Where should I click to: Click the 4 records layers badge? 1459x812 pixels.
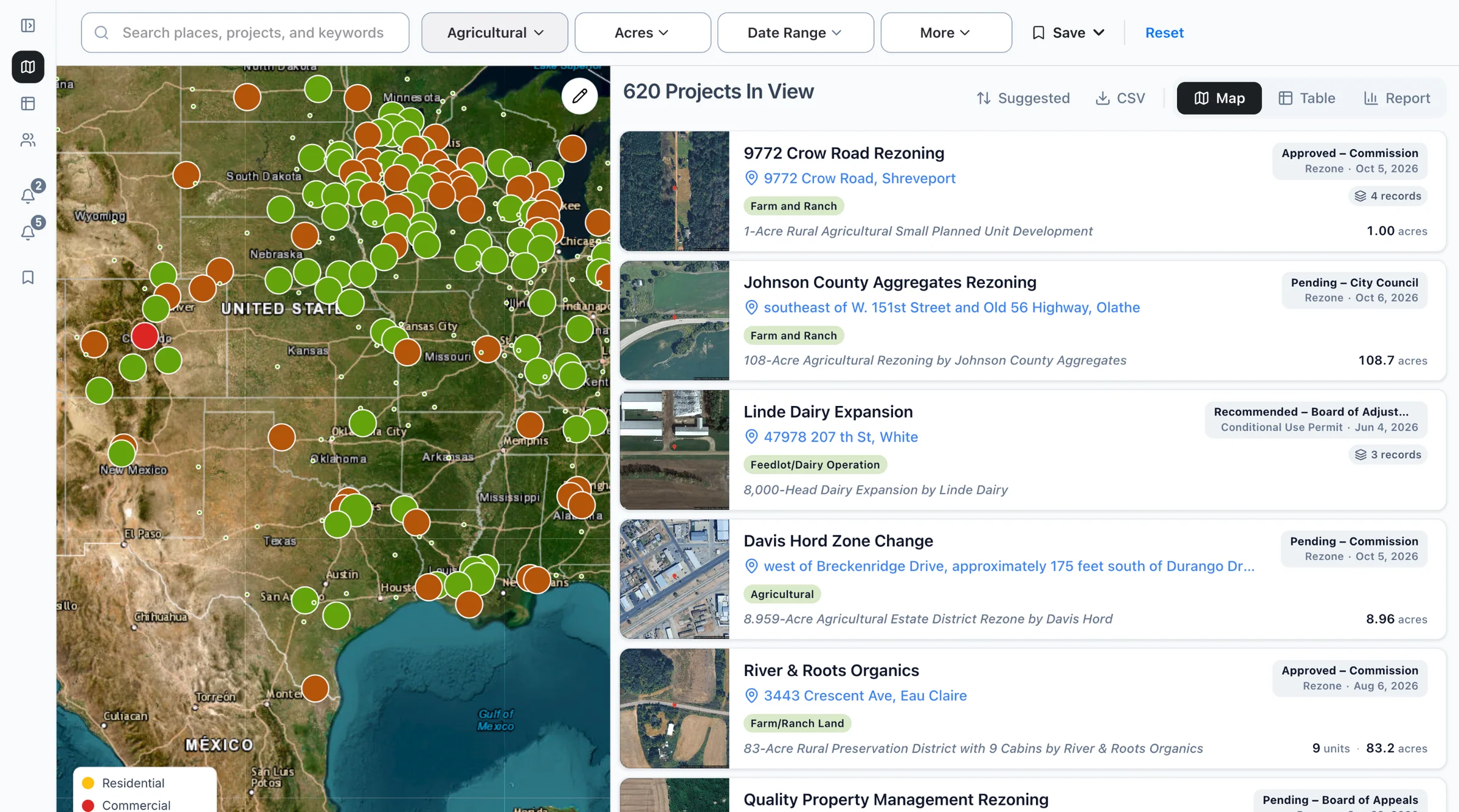tap(1388, 196)
